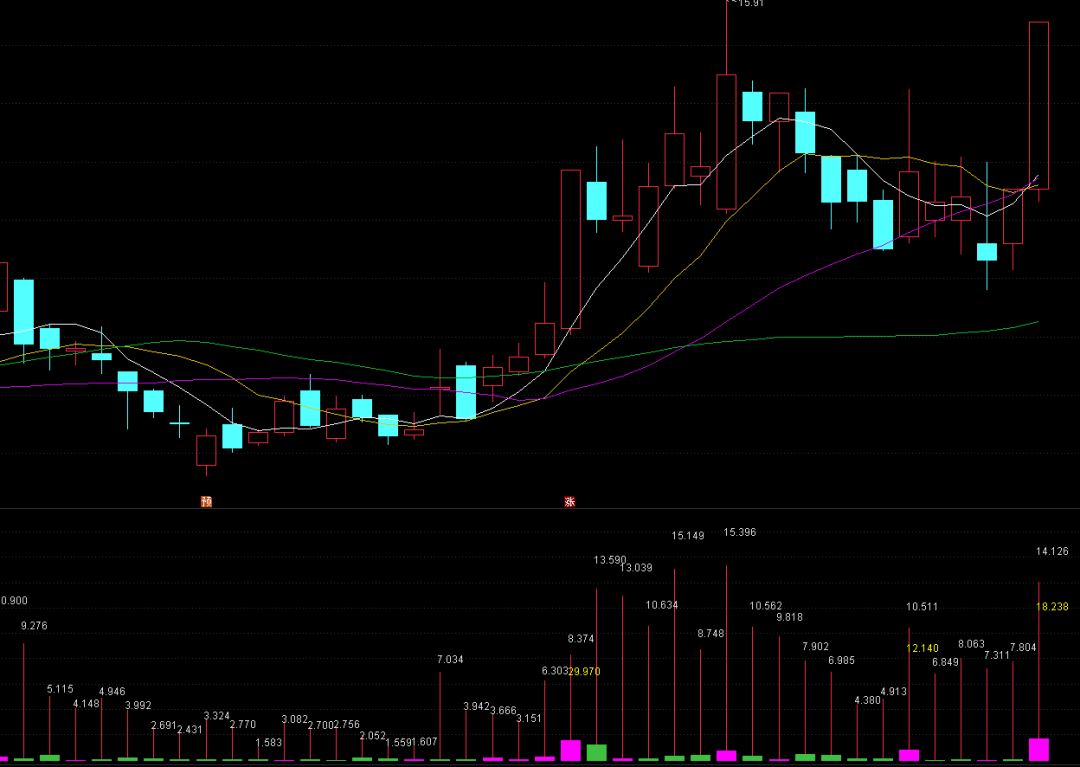1080x767 pixels.
Task: Click the 15.91 peak price label
Action: pos(748,4)
